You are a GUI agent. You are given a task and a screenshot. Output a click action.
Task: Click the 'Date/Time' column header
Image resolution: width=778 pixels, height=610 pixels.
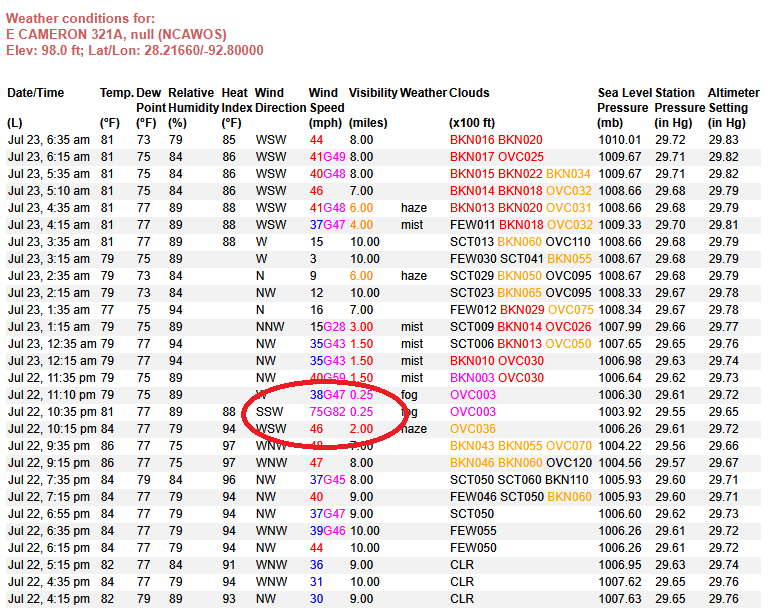[36, 93]
